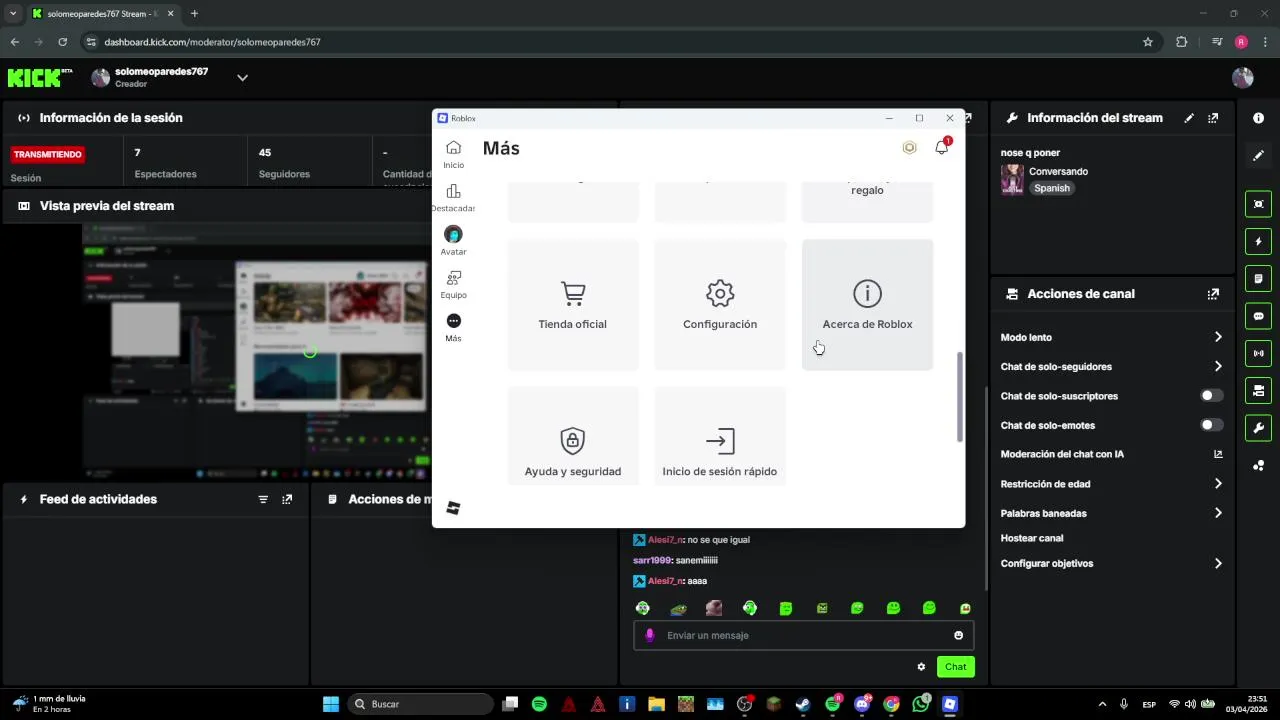1280x720 pixels.
Task: Click the Roblox window scrollbar
Action: point(960,397)
